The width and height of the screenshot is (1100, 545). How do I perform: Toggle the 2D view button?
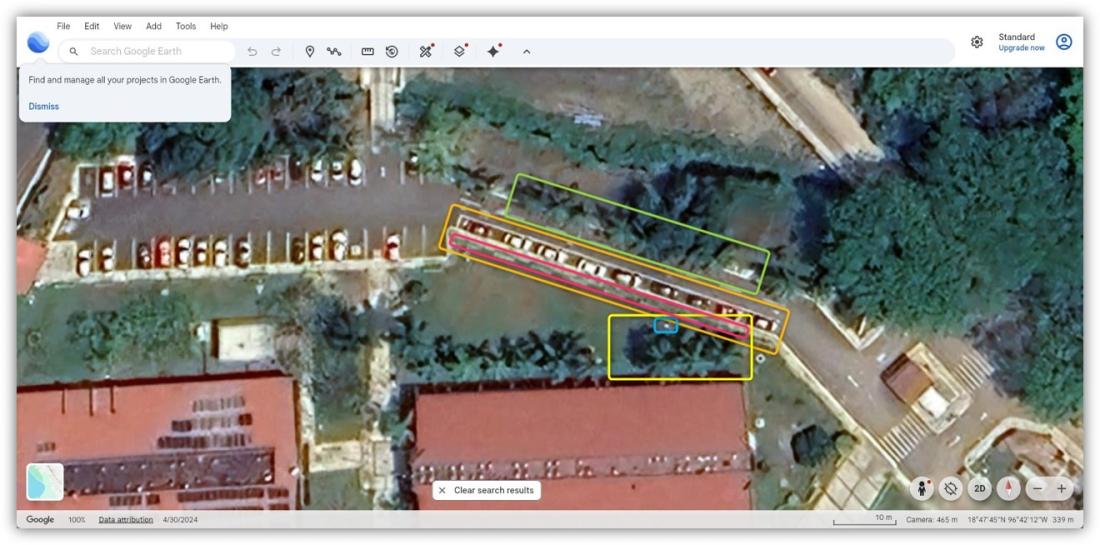coord(980,489)
